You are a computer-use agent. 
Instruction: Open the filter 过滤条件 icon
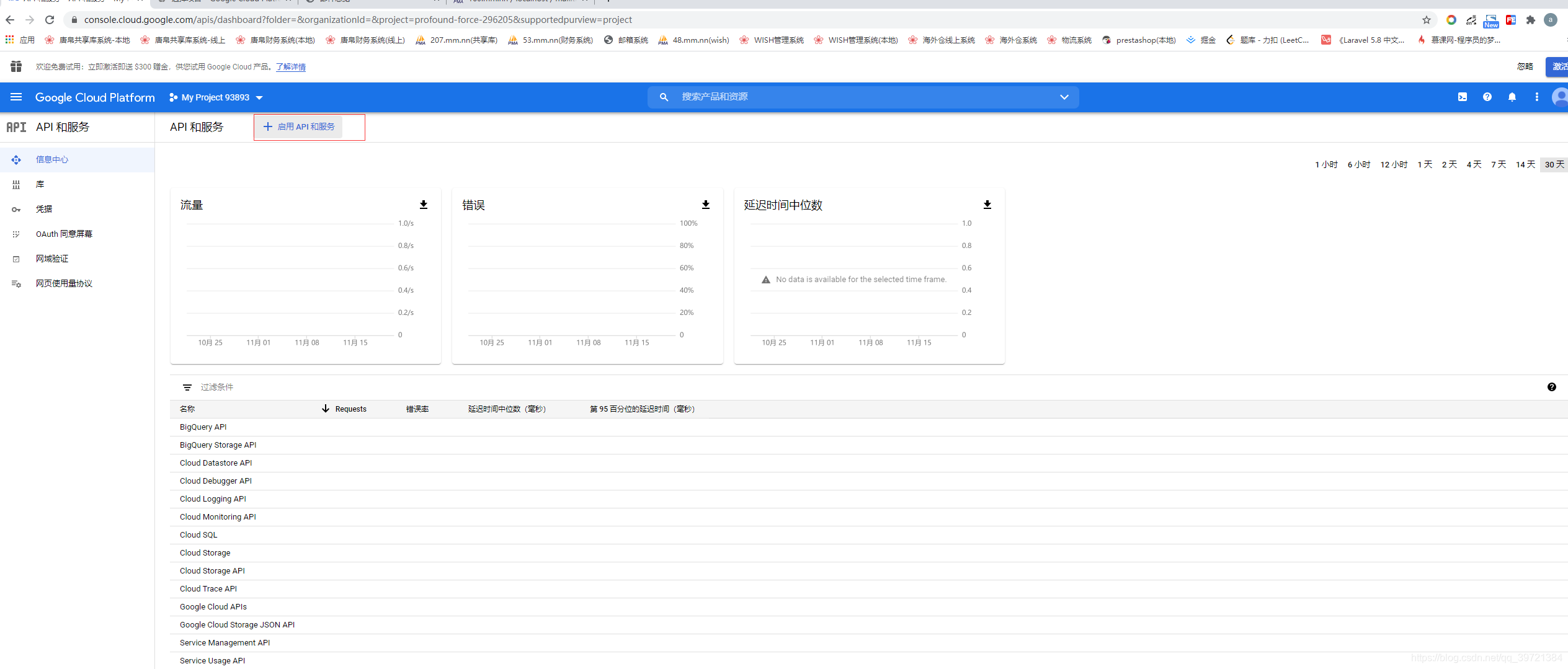(187, 388)
